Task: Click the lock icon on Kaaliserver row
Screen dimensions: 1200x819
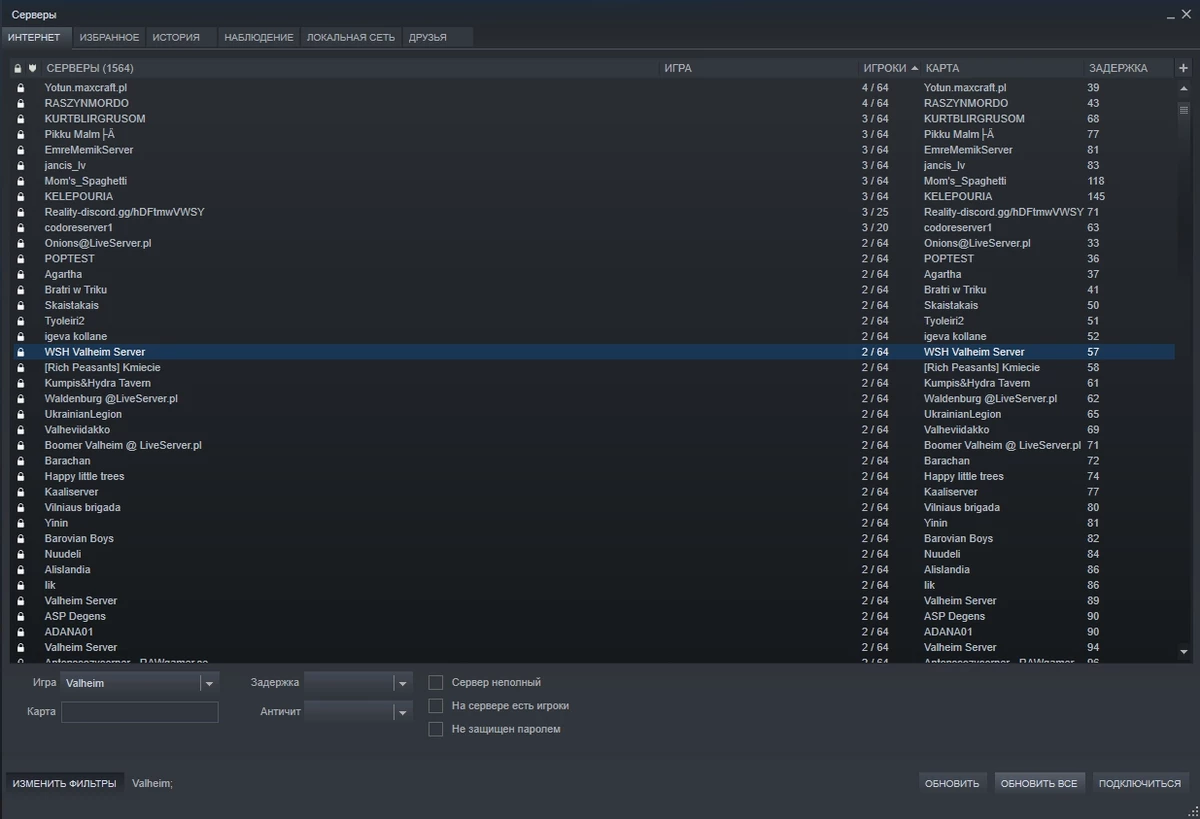Action: [20, 492]
